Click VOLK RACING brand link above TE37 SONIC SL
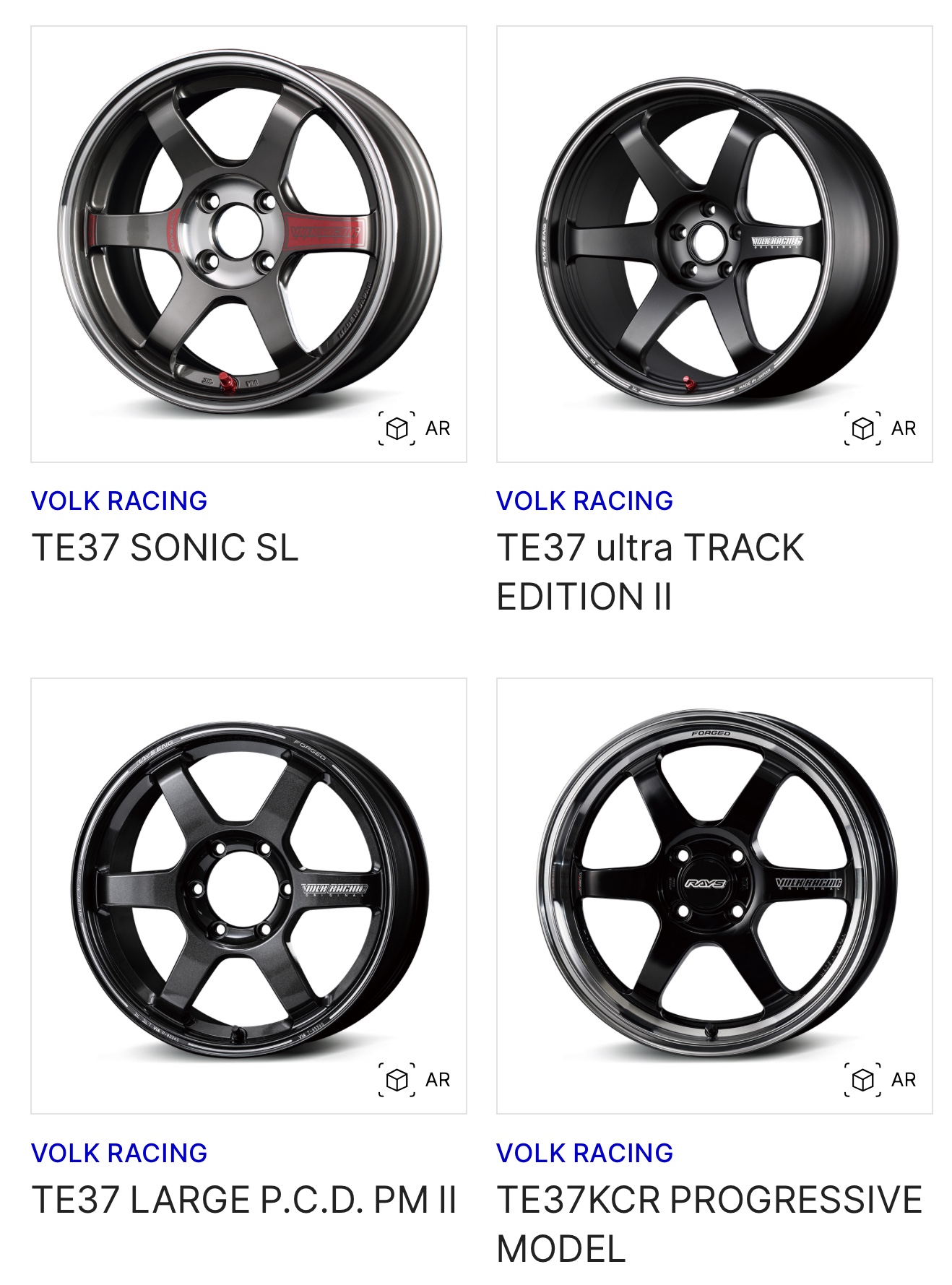 [119, 501]
